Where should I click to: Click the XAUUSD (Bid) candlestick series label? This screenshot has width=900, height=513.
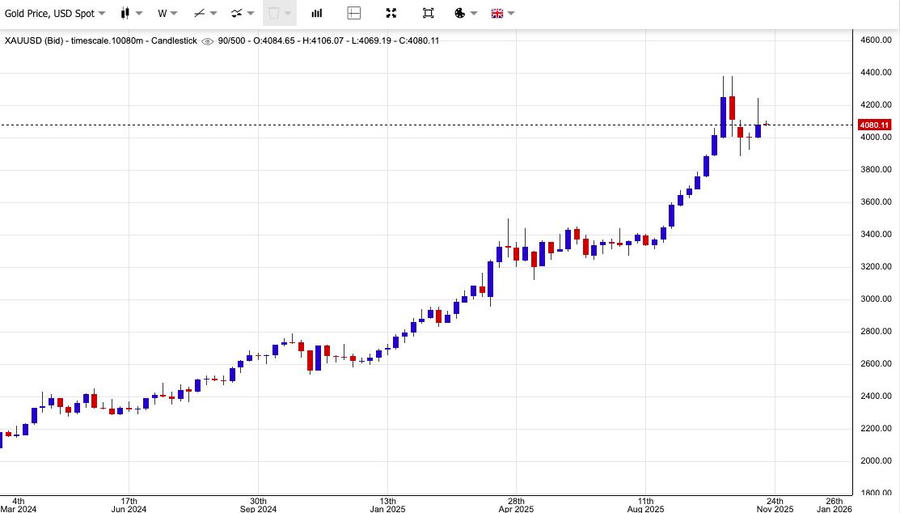(x=100, y=41)
